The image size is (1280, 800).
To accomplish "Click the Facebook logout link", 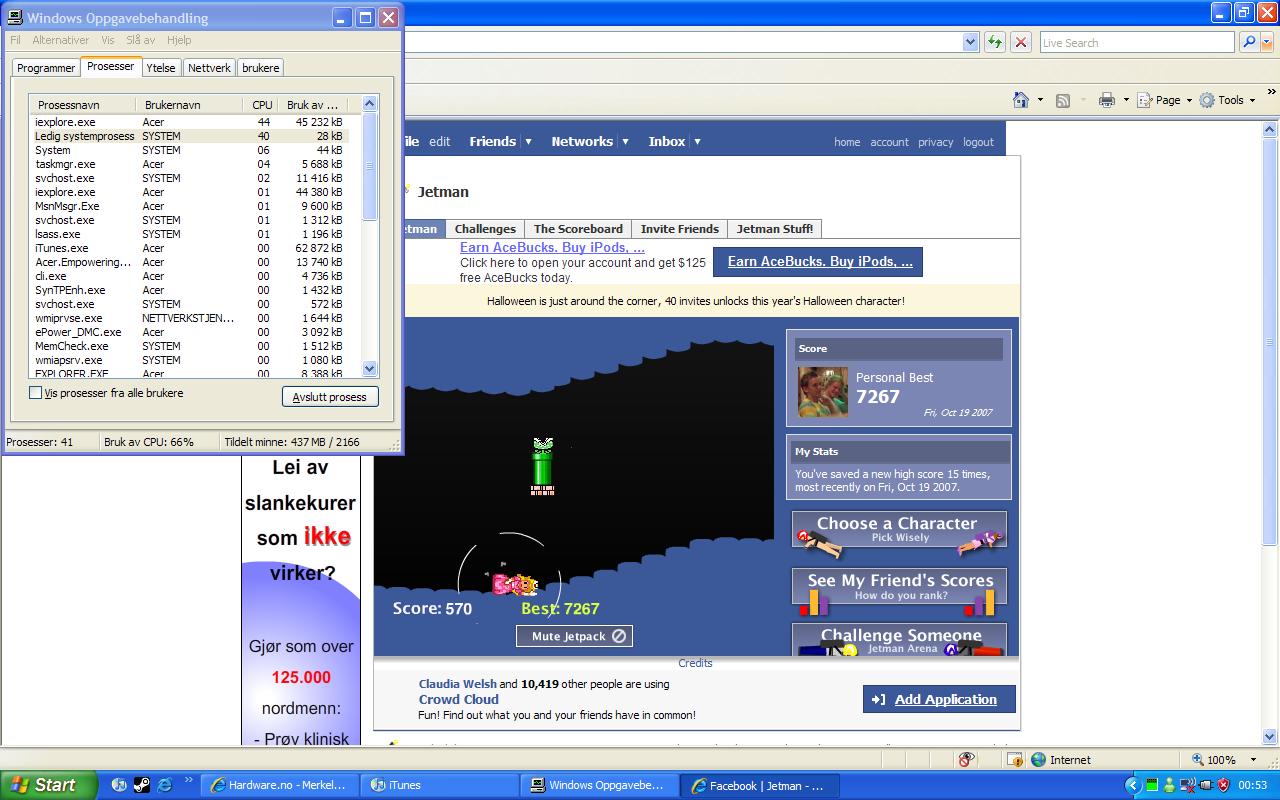I will coord(978,142).
